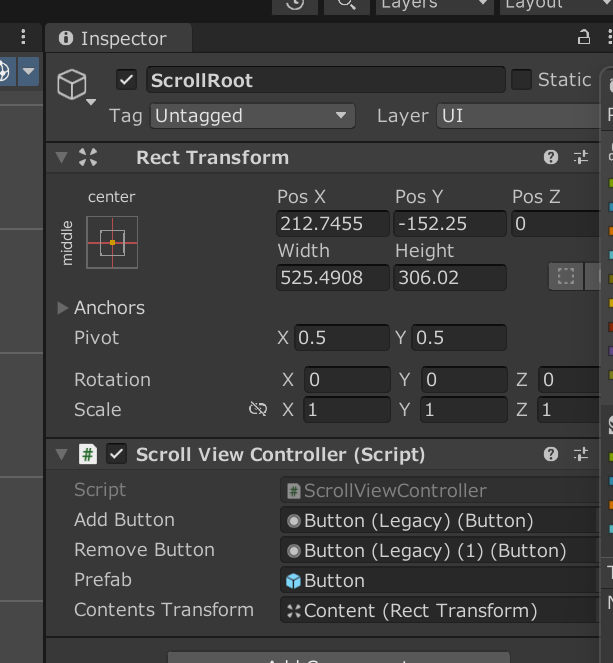Collapse the Scroll View Controller component
This screenshot has width=613, height=663.
[x=62, y=455]
